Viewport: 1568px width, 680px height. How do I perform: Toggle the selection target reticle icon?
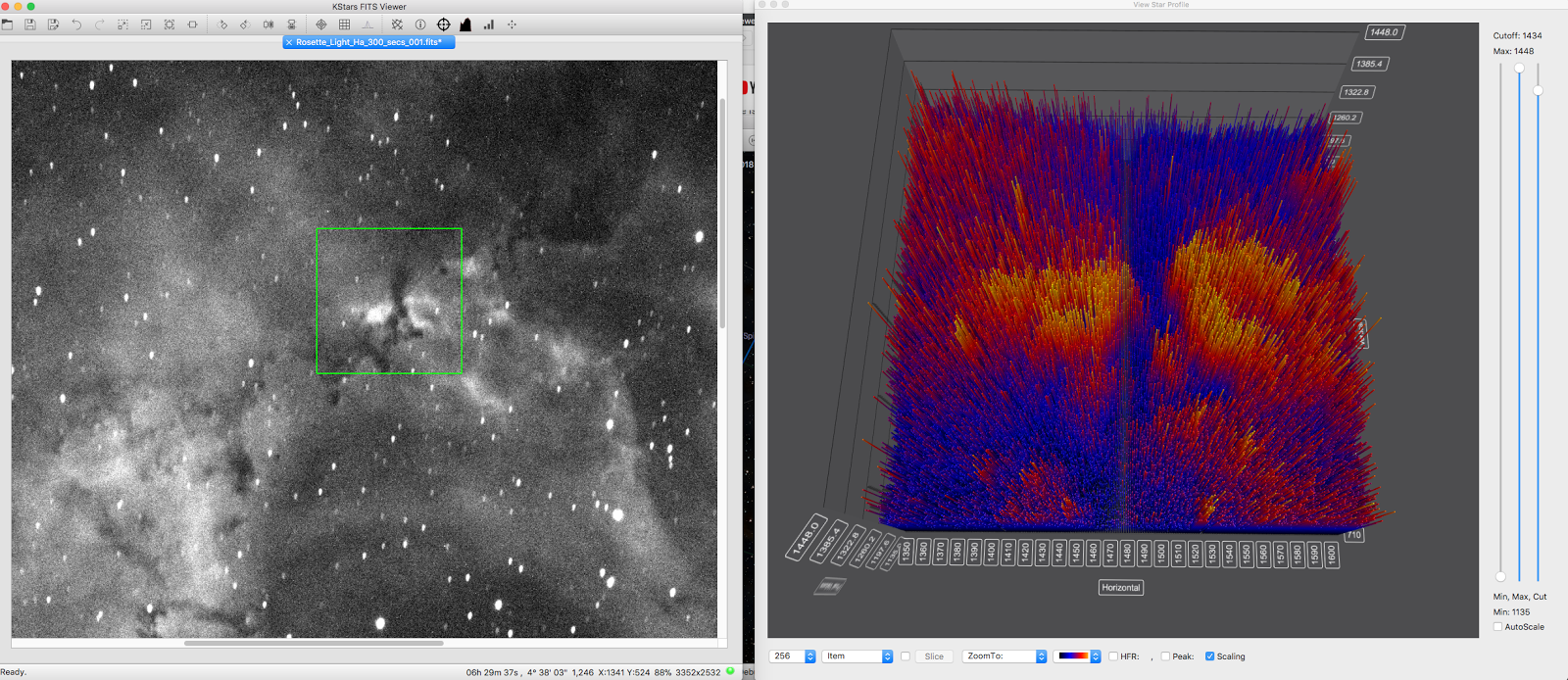pyautogui.click(x=443, y=24)
